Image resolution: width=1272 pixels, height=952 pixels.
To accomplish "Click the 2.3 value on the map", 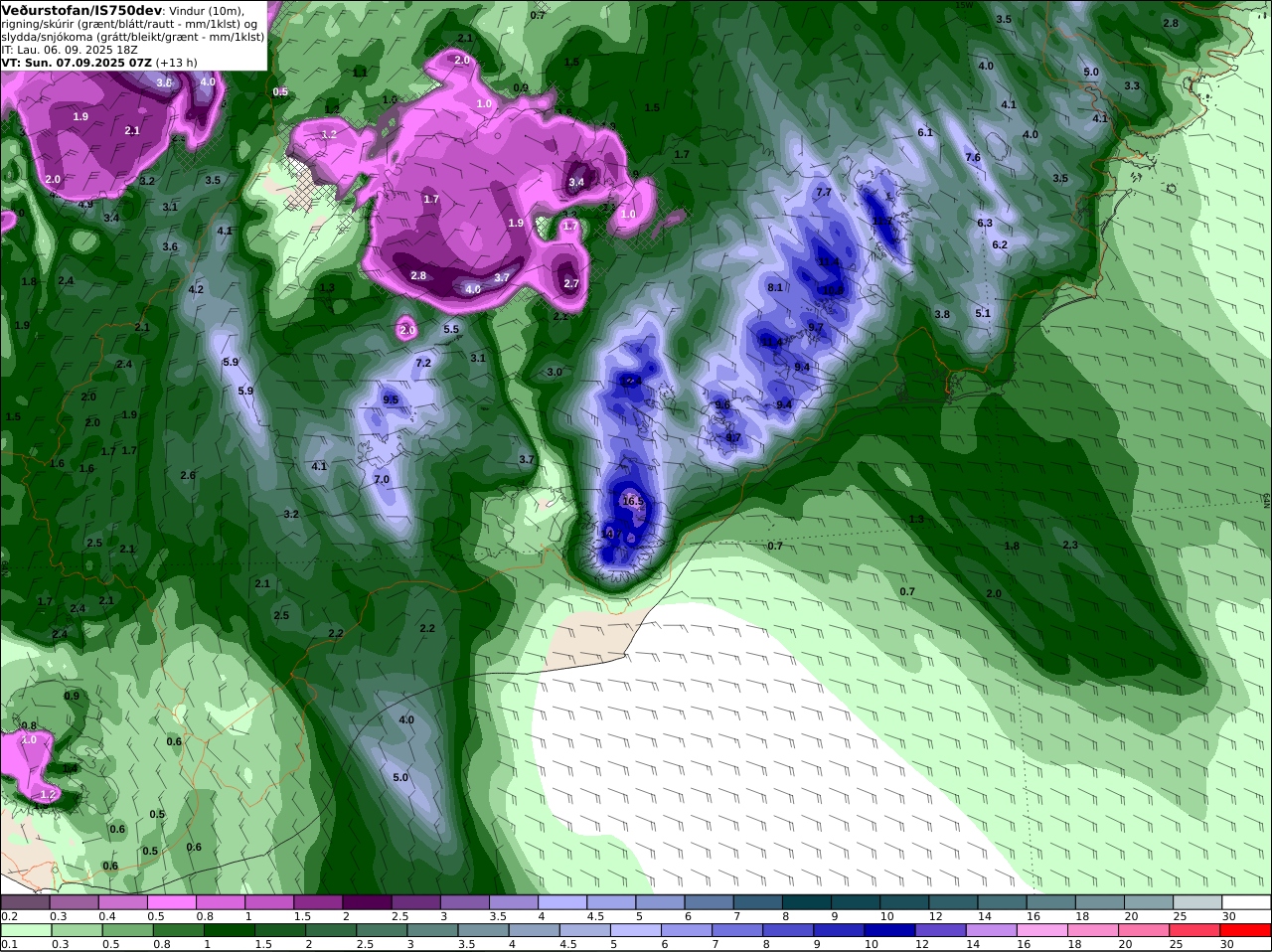I will click(1070, 545).
